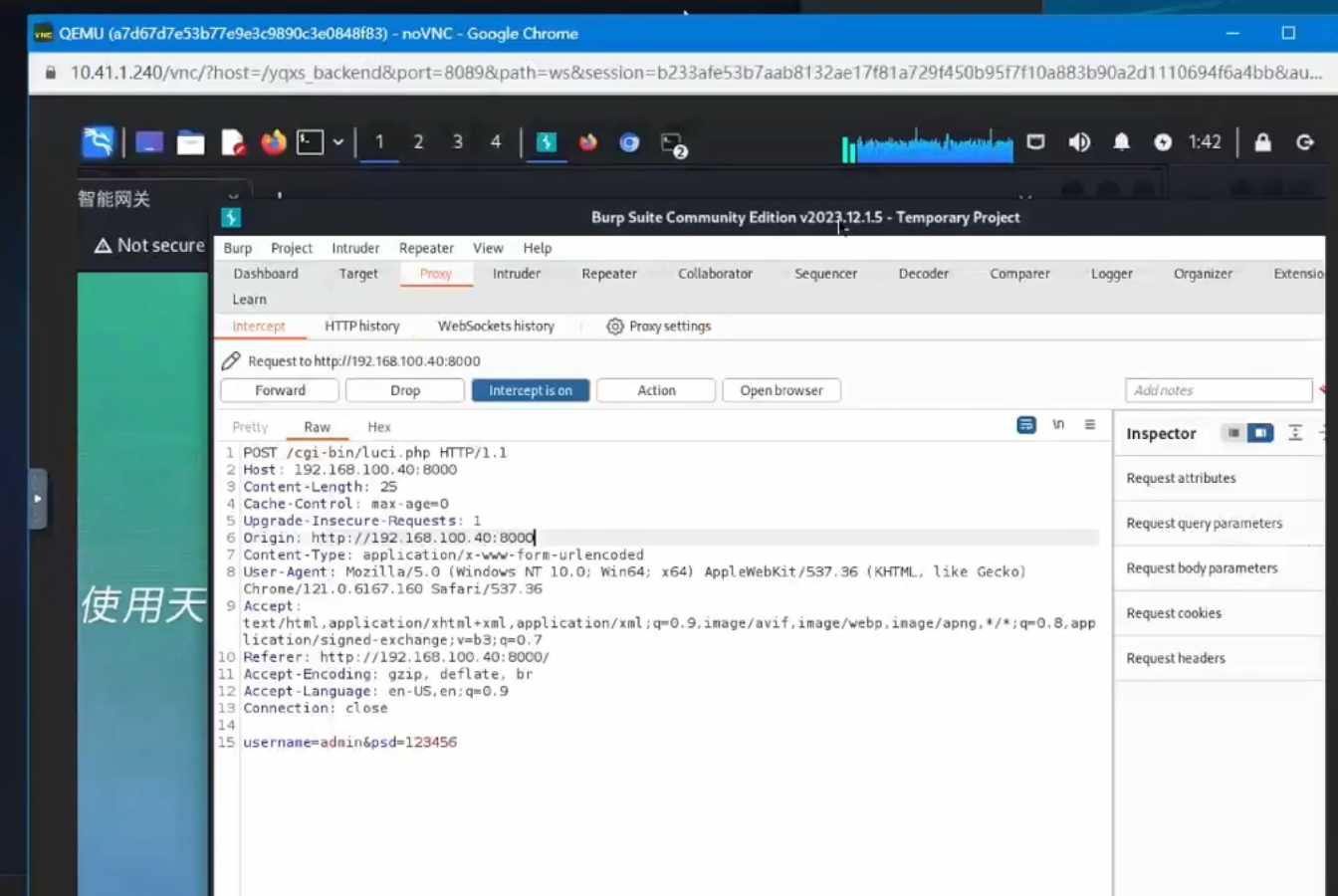The image size is (1338, 896).
Task: Open the Burp menu
Action: tap(238, 248)
